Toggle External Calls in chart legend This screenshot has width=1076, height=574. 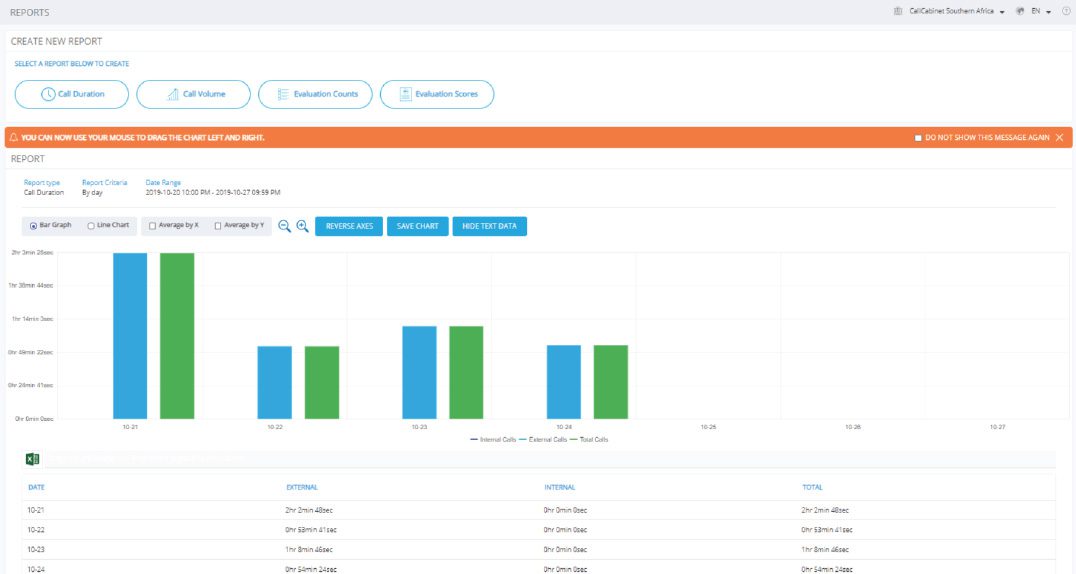pos(543,439)
